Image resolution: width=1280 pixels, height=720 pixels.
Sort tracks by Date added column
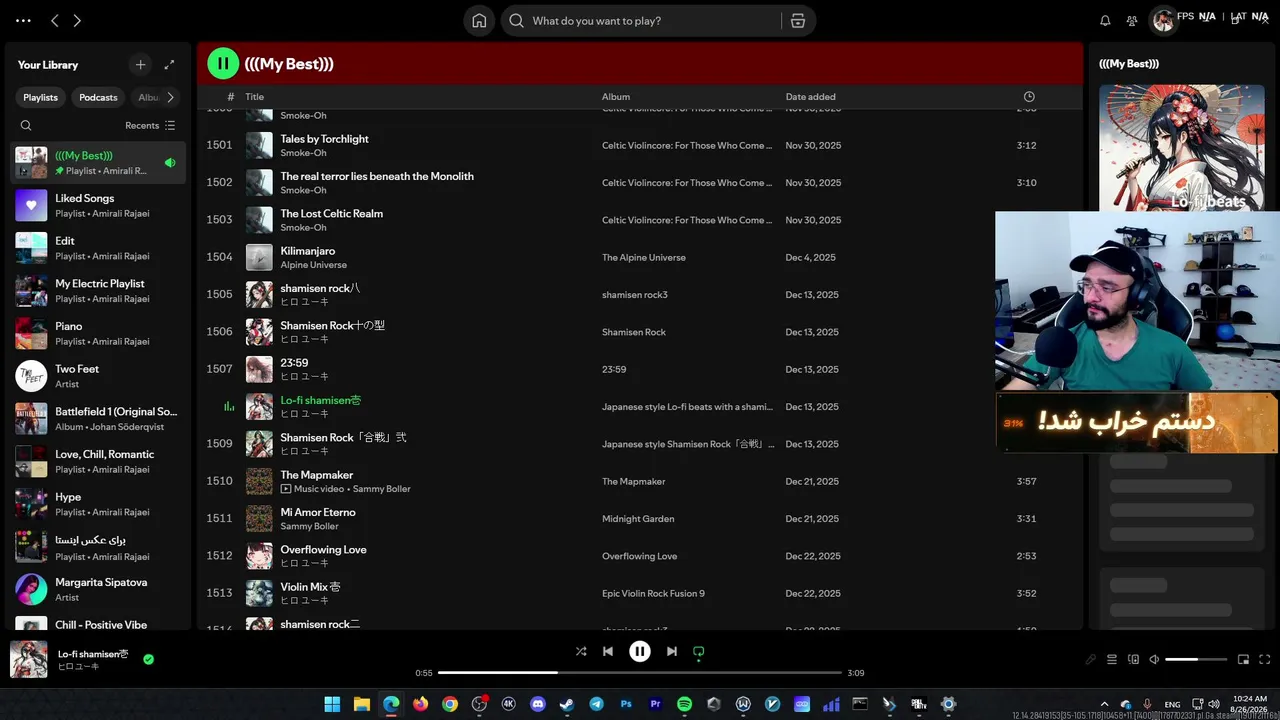click(x=811, y=97)
